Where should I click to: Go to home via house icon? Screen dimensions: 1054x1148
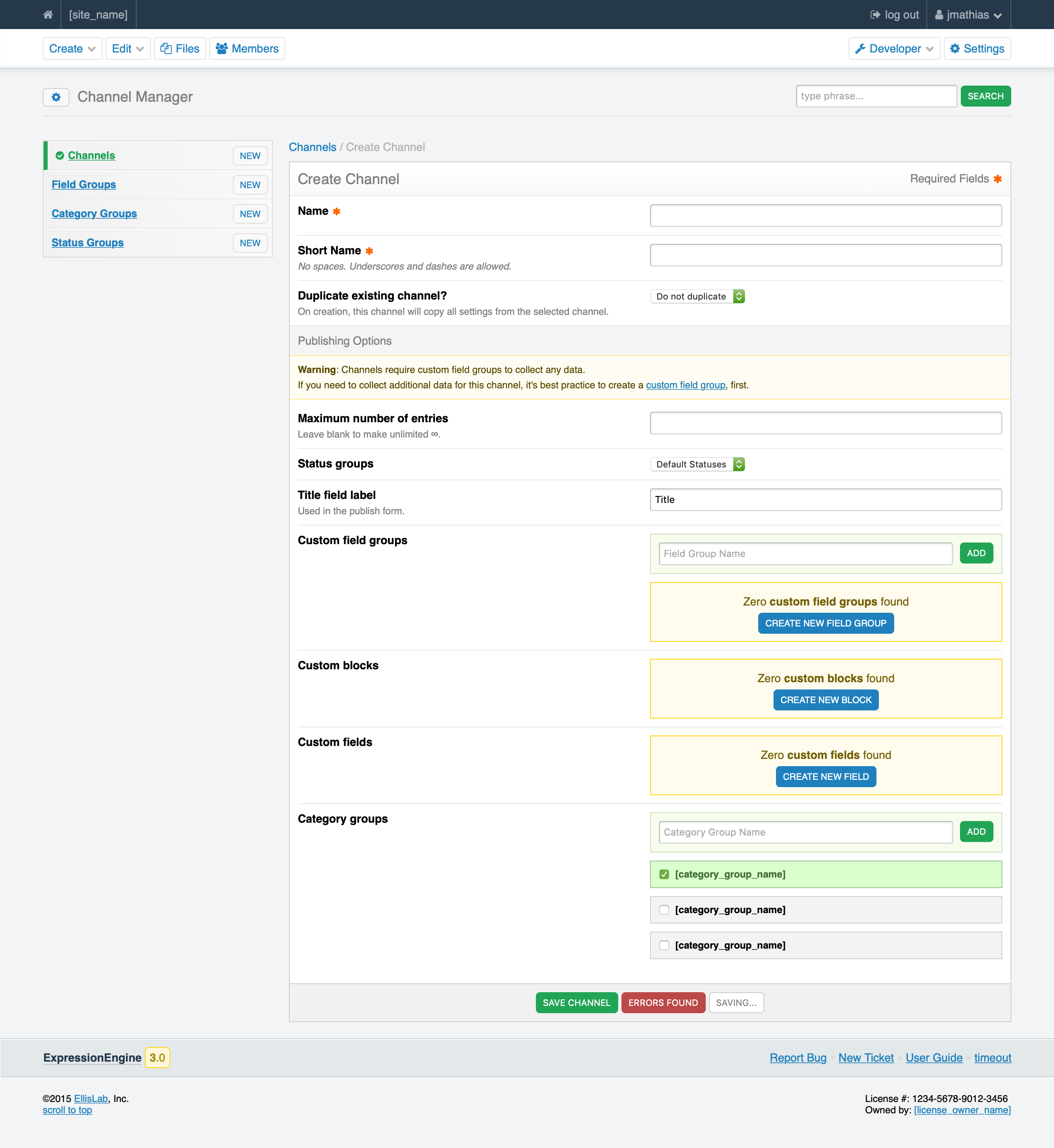tap(48, 15)
